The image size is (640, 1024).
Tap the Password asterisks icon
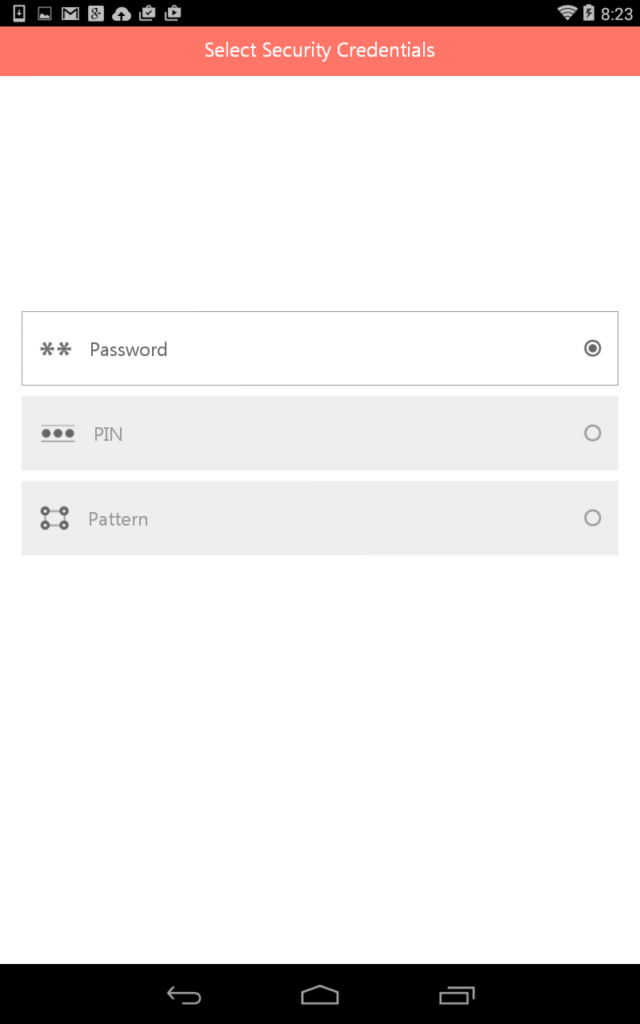[56, 349]
